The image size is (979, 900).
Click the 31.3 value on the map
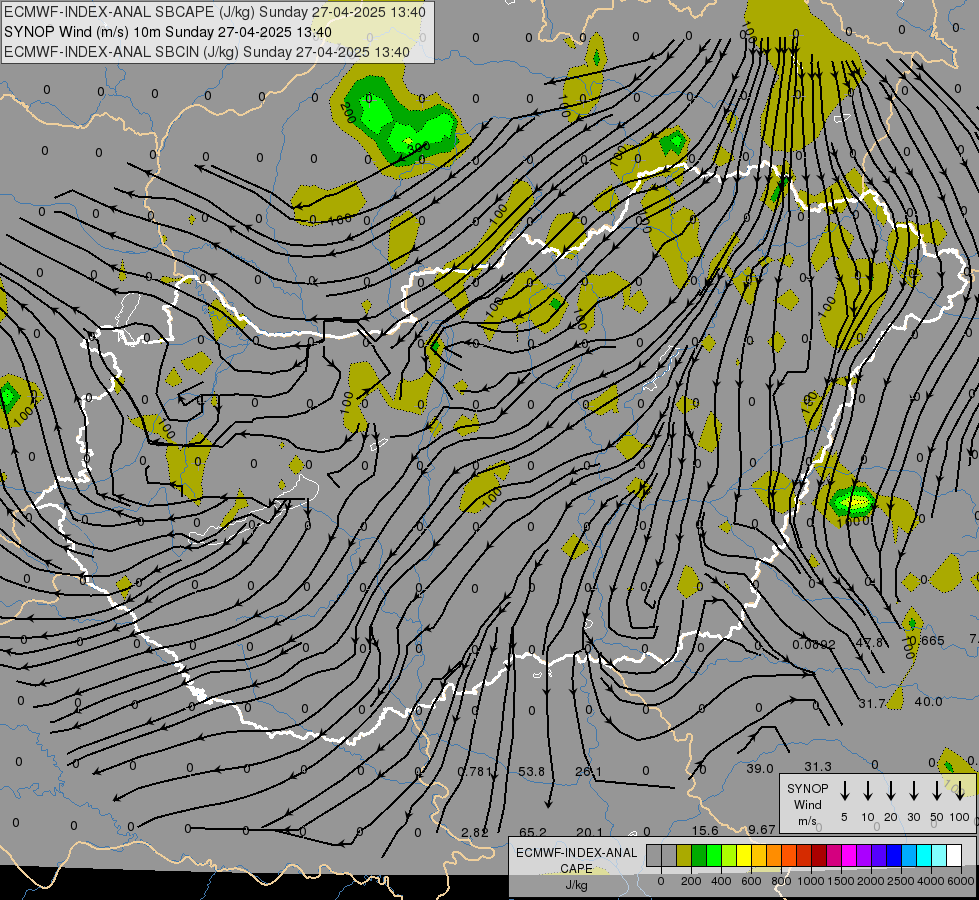point(817,766)
